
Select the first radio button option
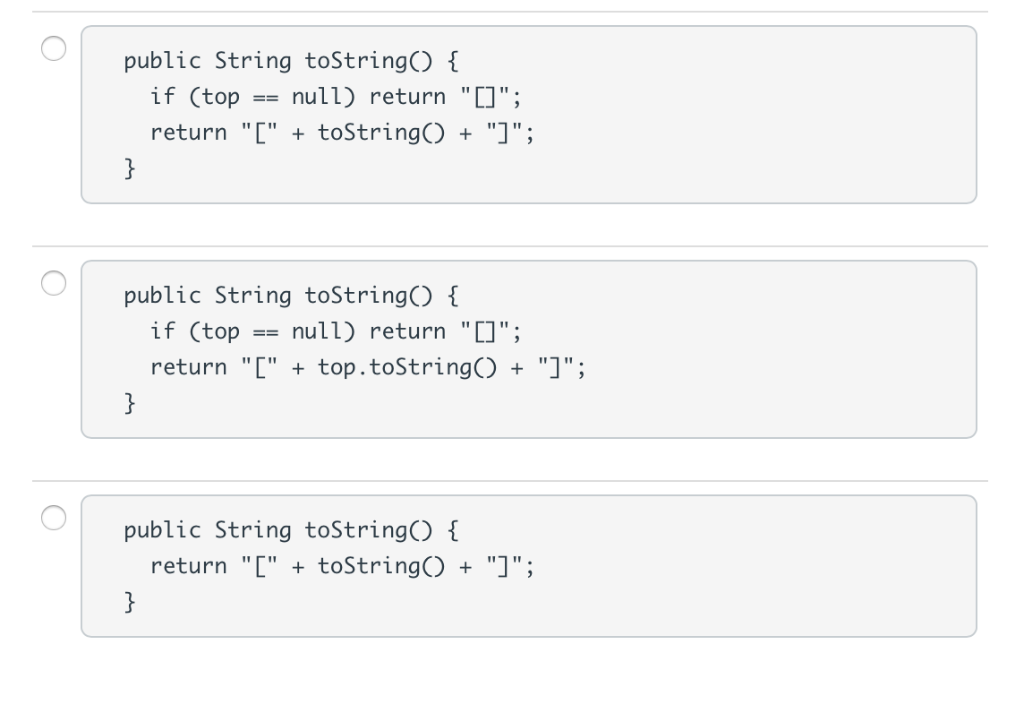(53, 47)
